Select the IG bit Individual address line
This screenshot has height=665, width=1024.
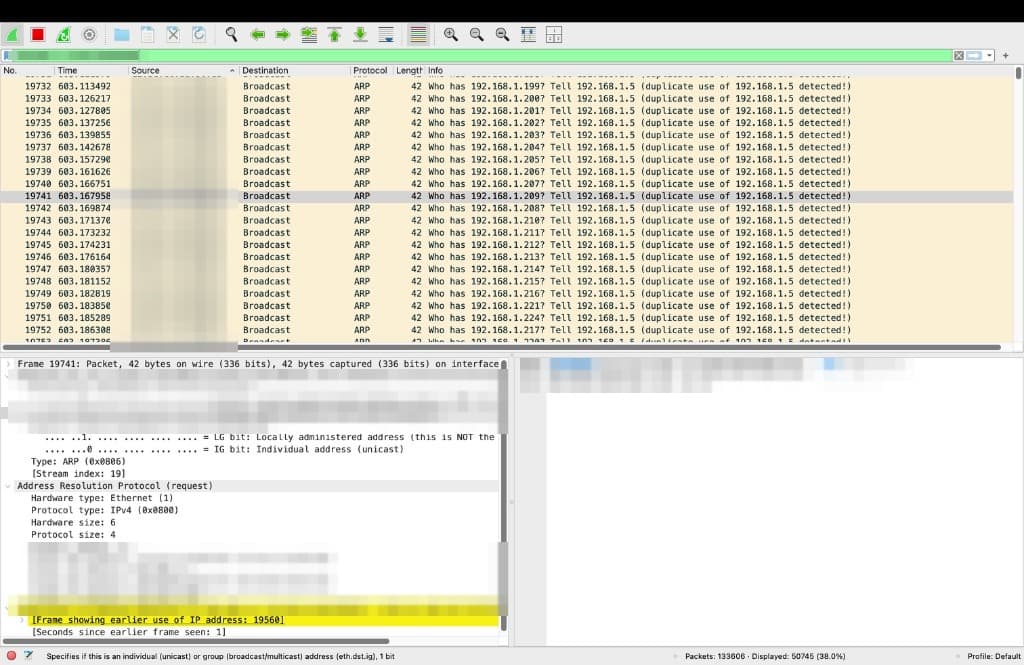coord(224,449)
